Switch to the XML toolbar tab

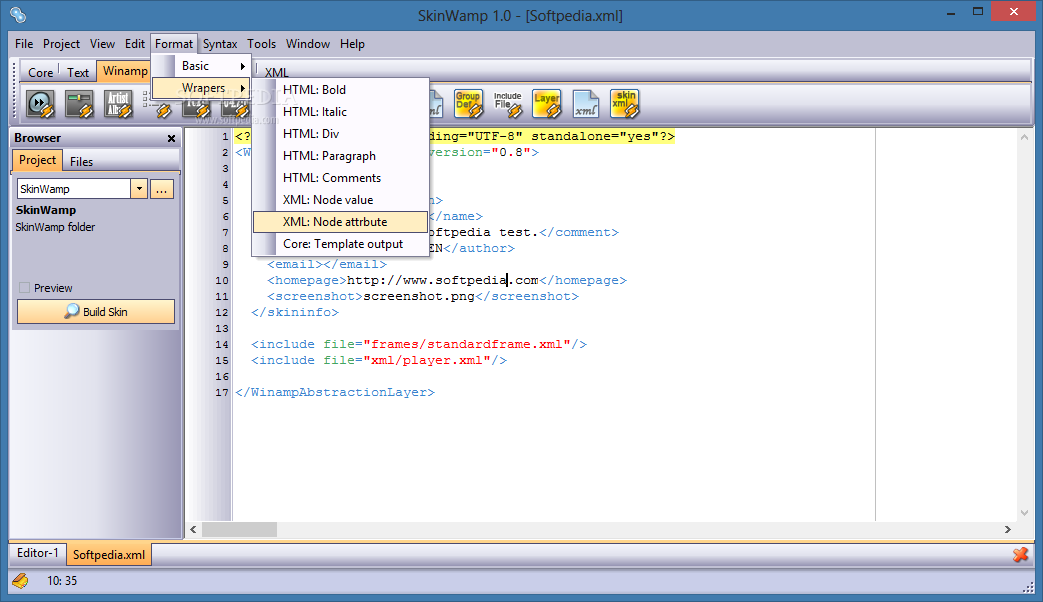tap(277, 73)
